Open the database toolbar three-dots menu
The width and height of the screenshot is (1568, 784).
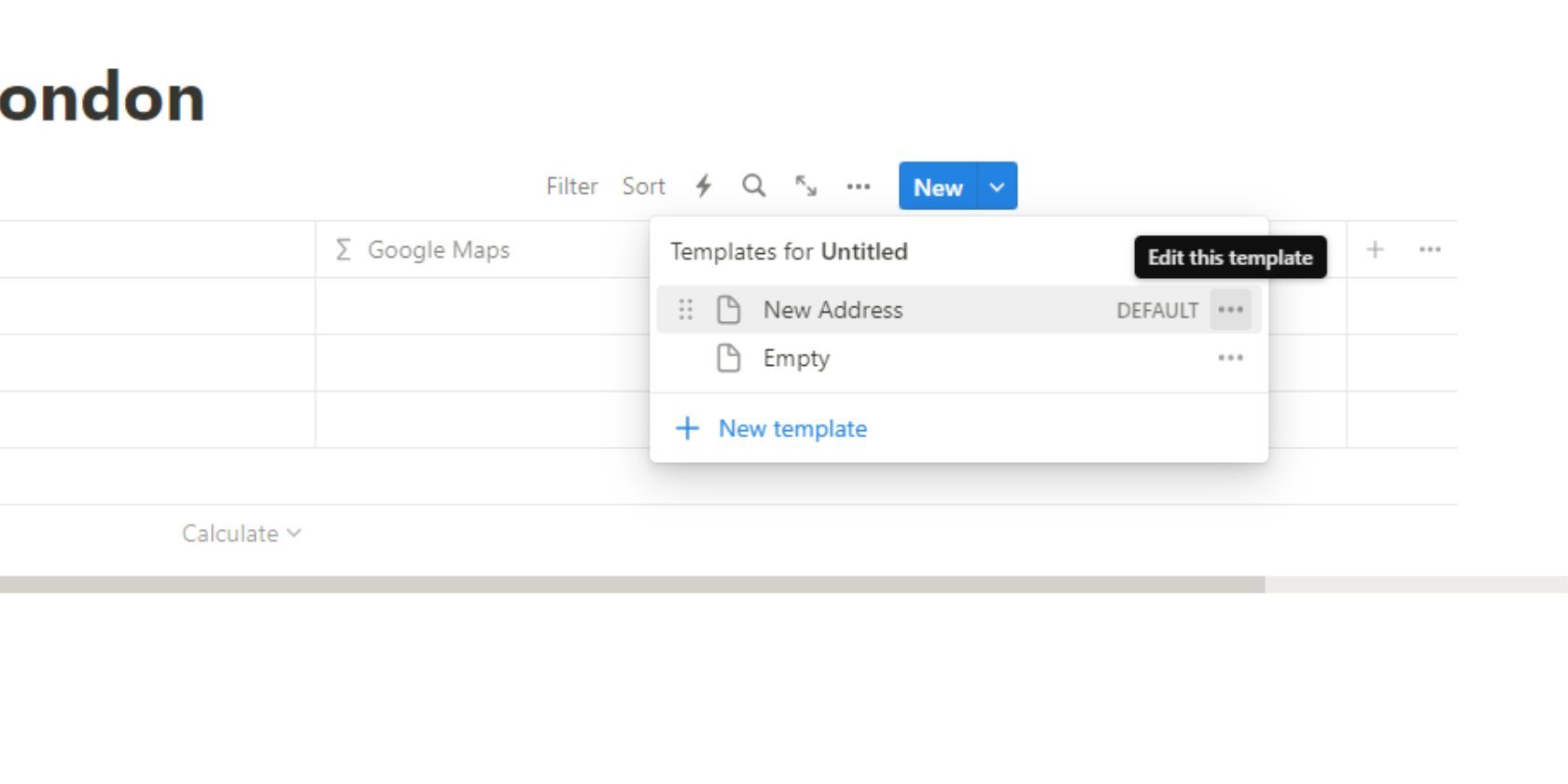859,187
